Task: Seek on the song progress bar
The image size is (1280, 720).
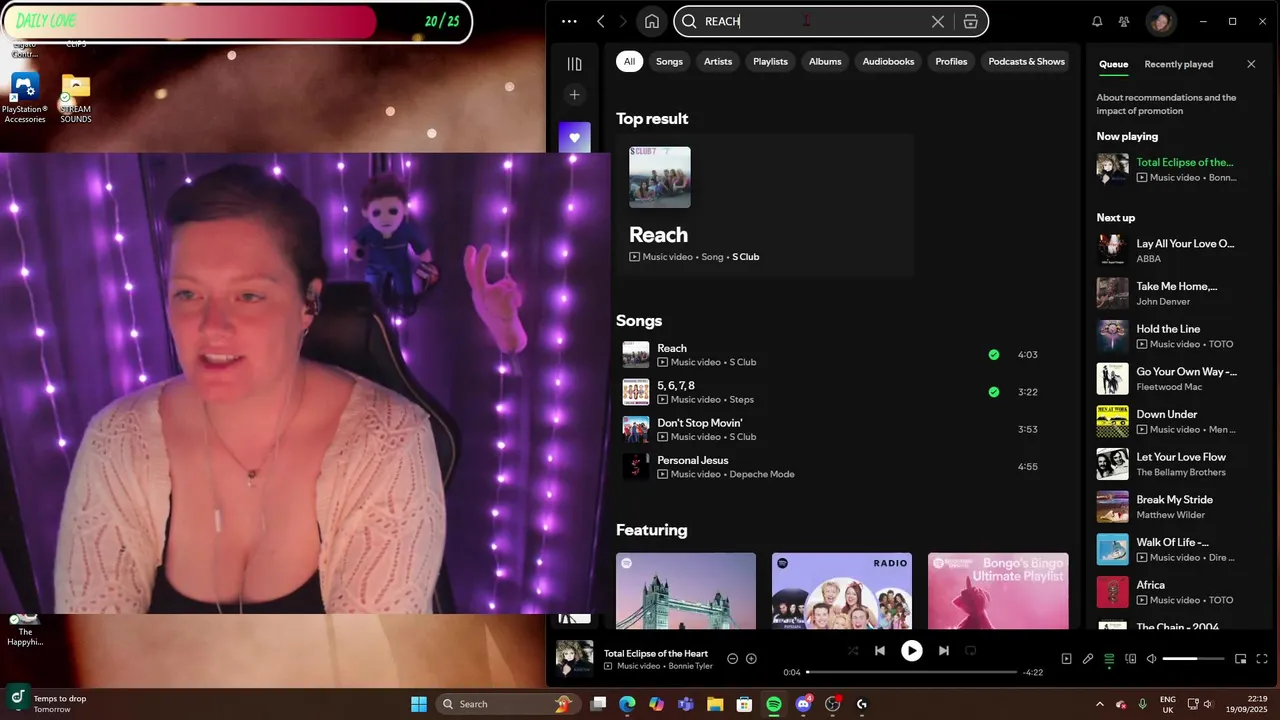Action: click(911, 672)
